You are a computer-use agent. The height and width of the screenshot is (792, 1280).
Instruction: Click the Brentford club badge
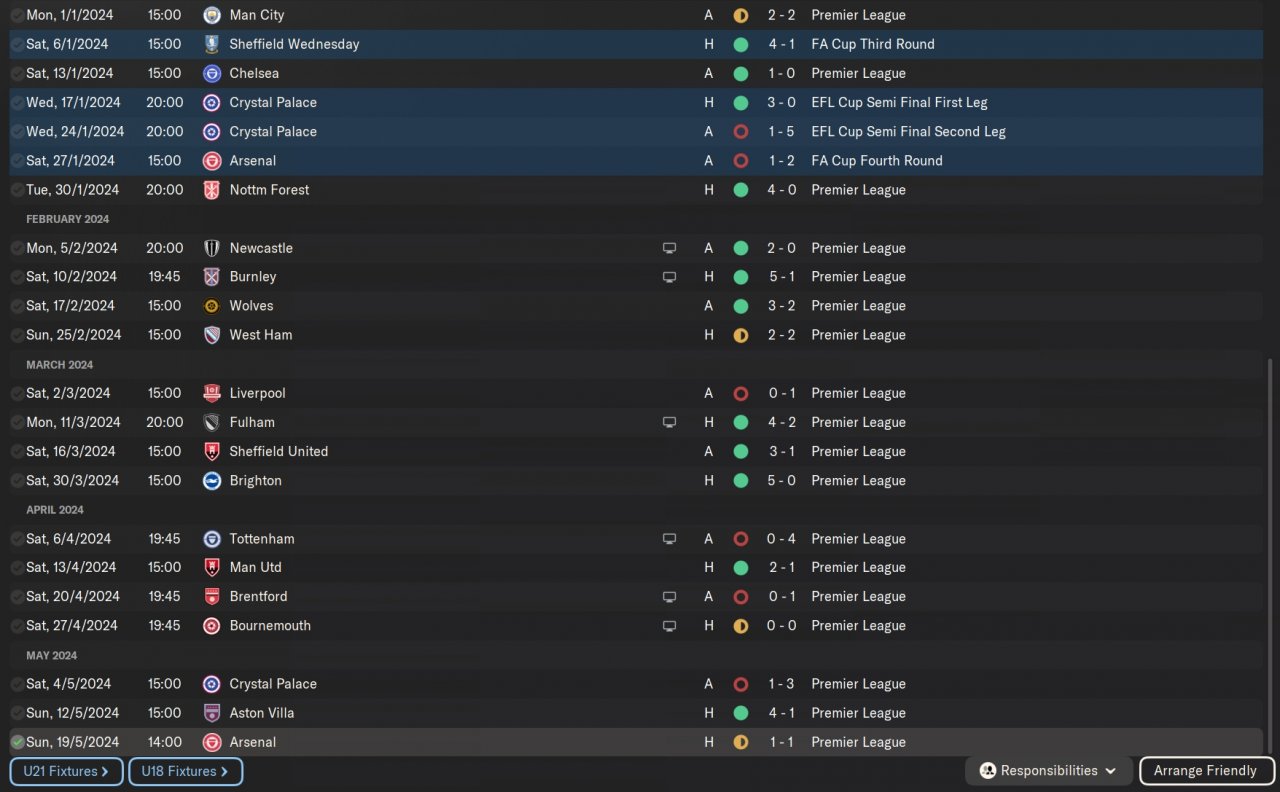[211, 597]
